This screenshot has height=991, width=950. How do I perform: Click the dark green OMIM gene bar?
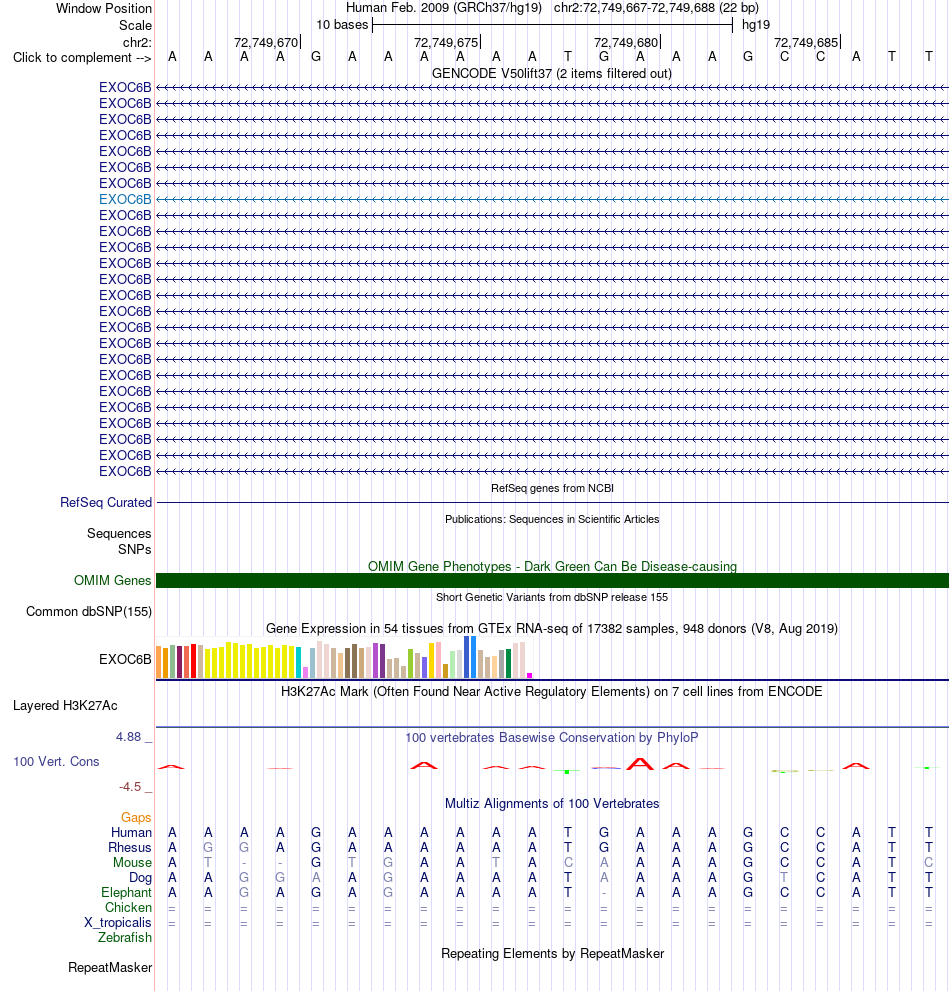552,580
